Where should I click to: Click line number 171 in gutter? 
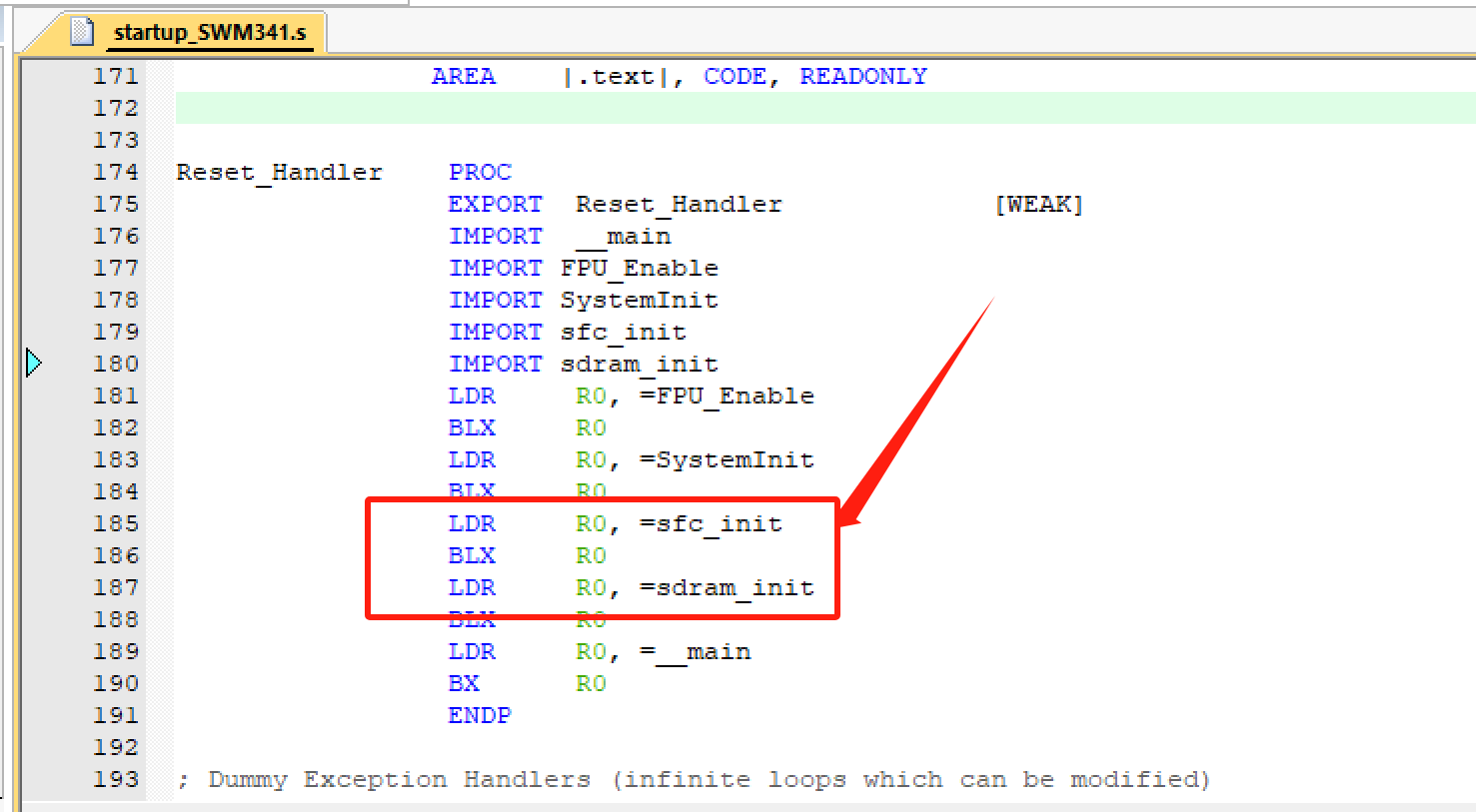click(116, 76)
